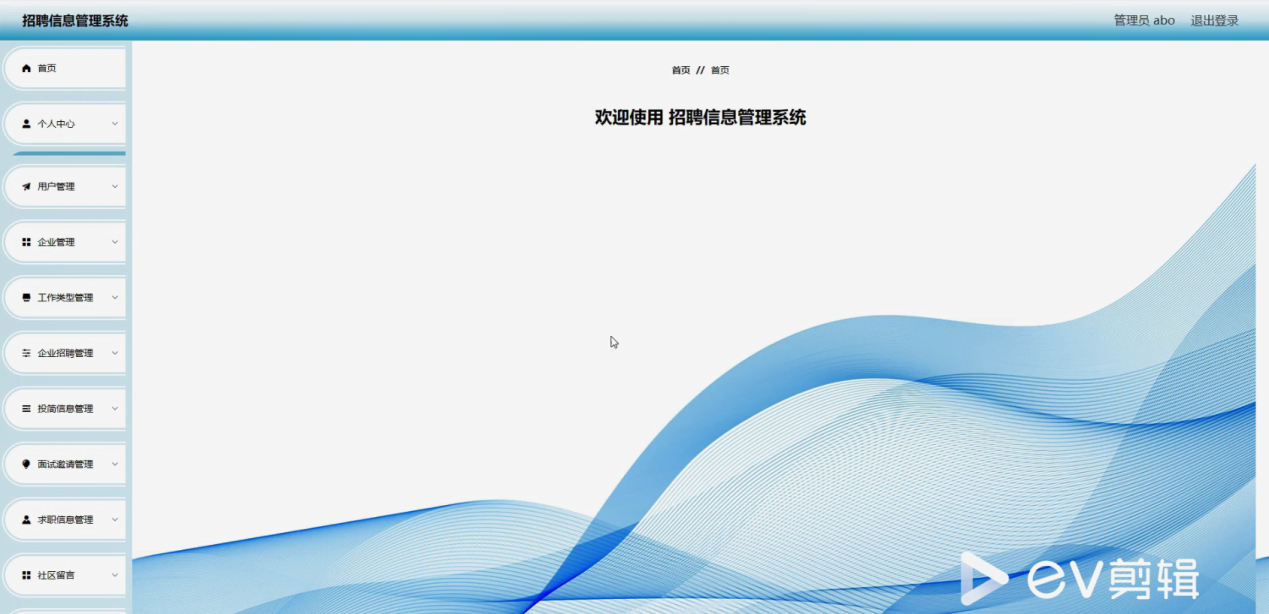Viewport: 1269px width, 614px height.
Task: Open the 企业招聘管理 menu label
Action: tap(65, 353)
